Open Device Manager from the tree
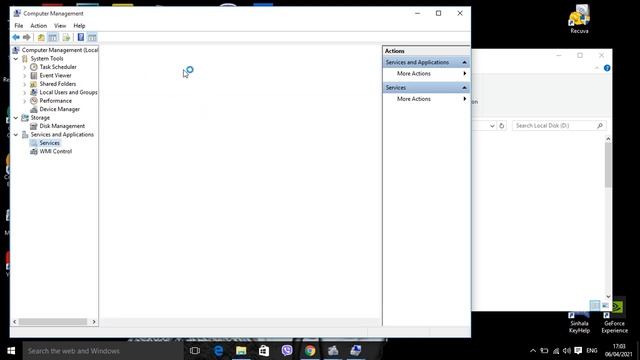This screenshot has height=360, width=640. (60, 109)
